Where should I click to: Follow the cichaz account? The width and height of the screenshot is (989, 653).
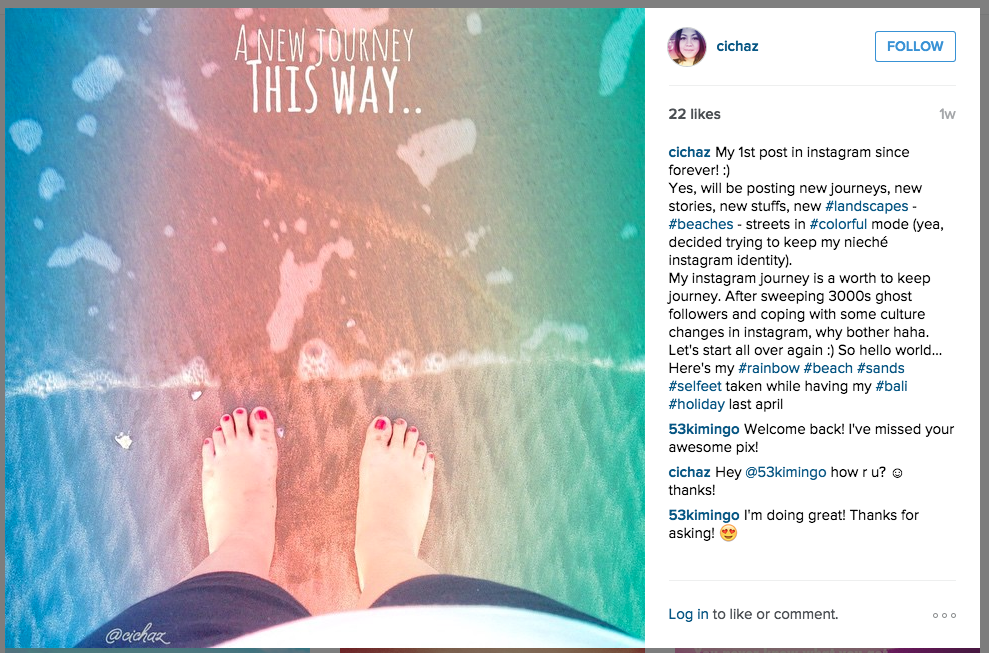click(915, 47)
